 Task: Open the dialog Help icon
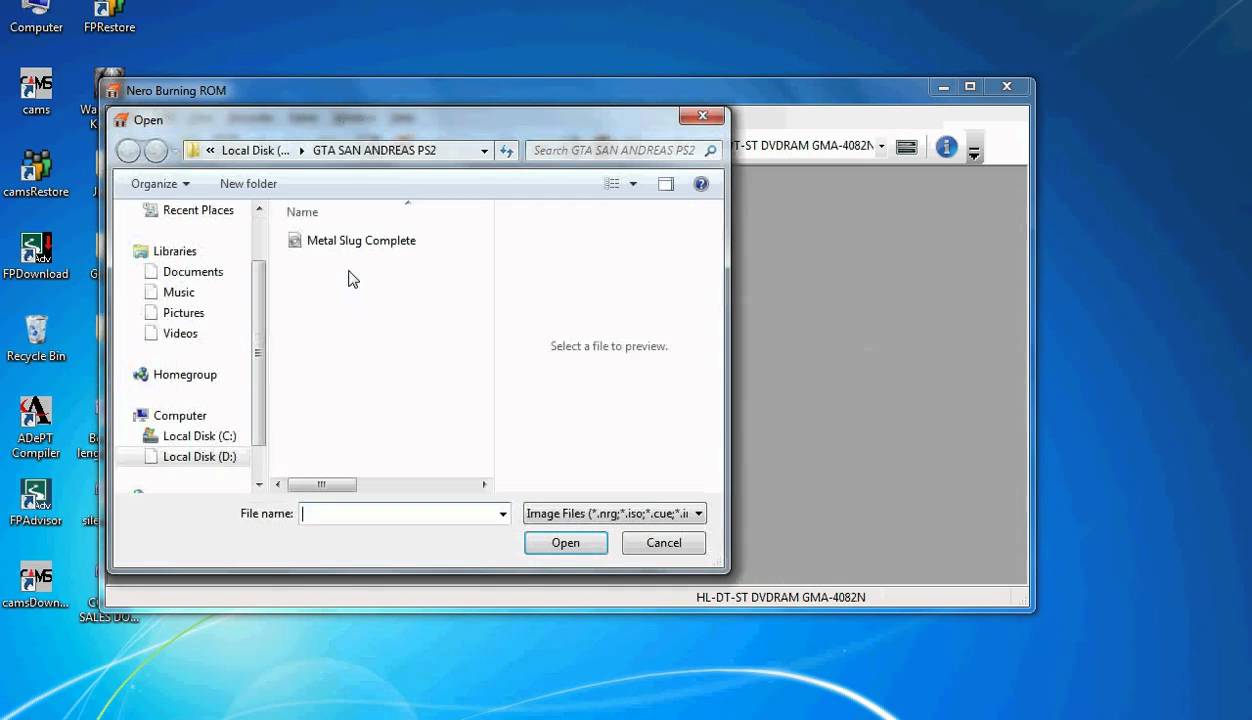701,184
